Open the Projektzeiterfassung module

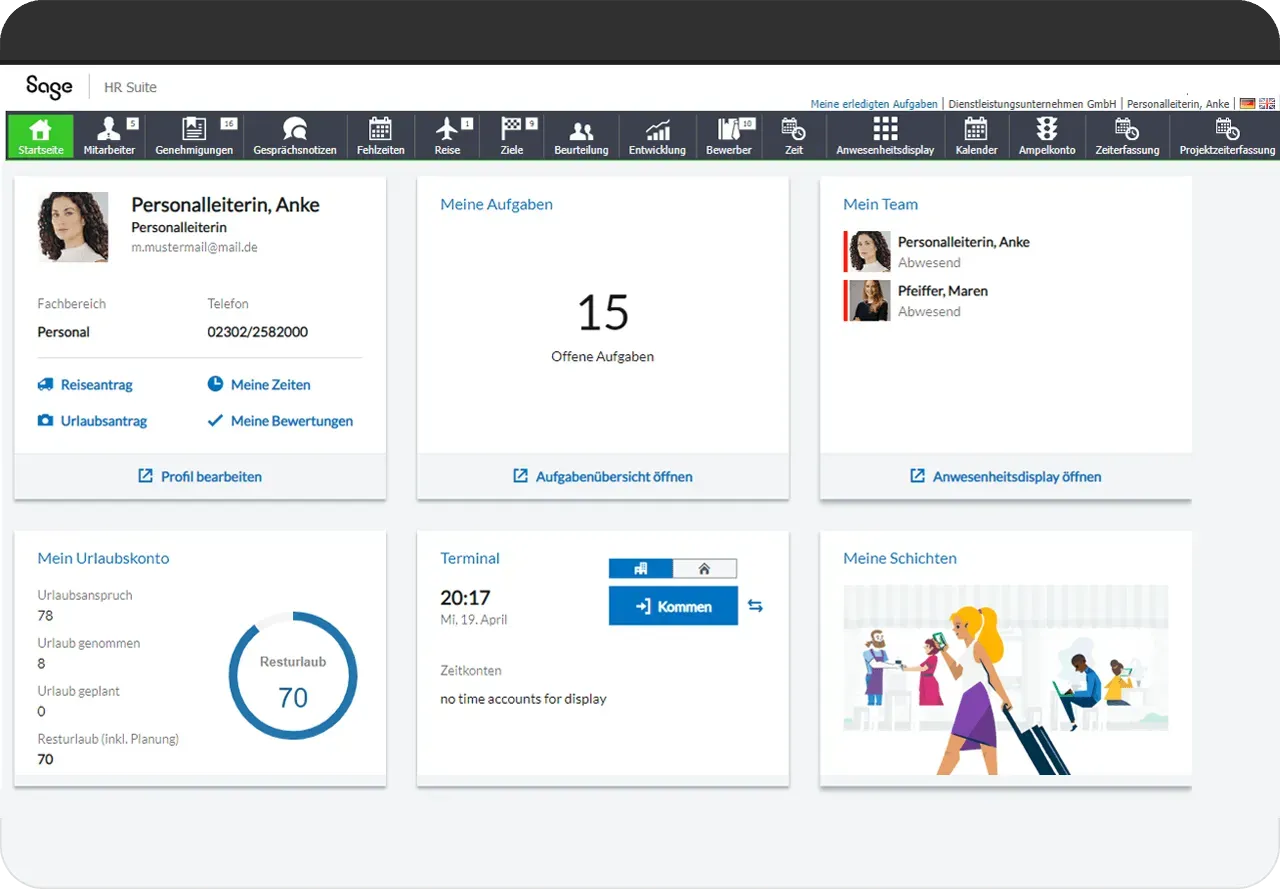click(x=1228, y=136)
